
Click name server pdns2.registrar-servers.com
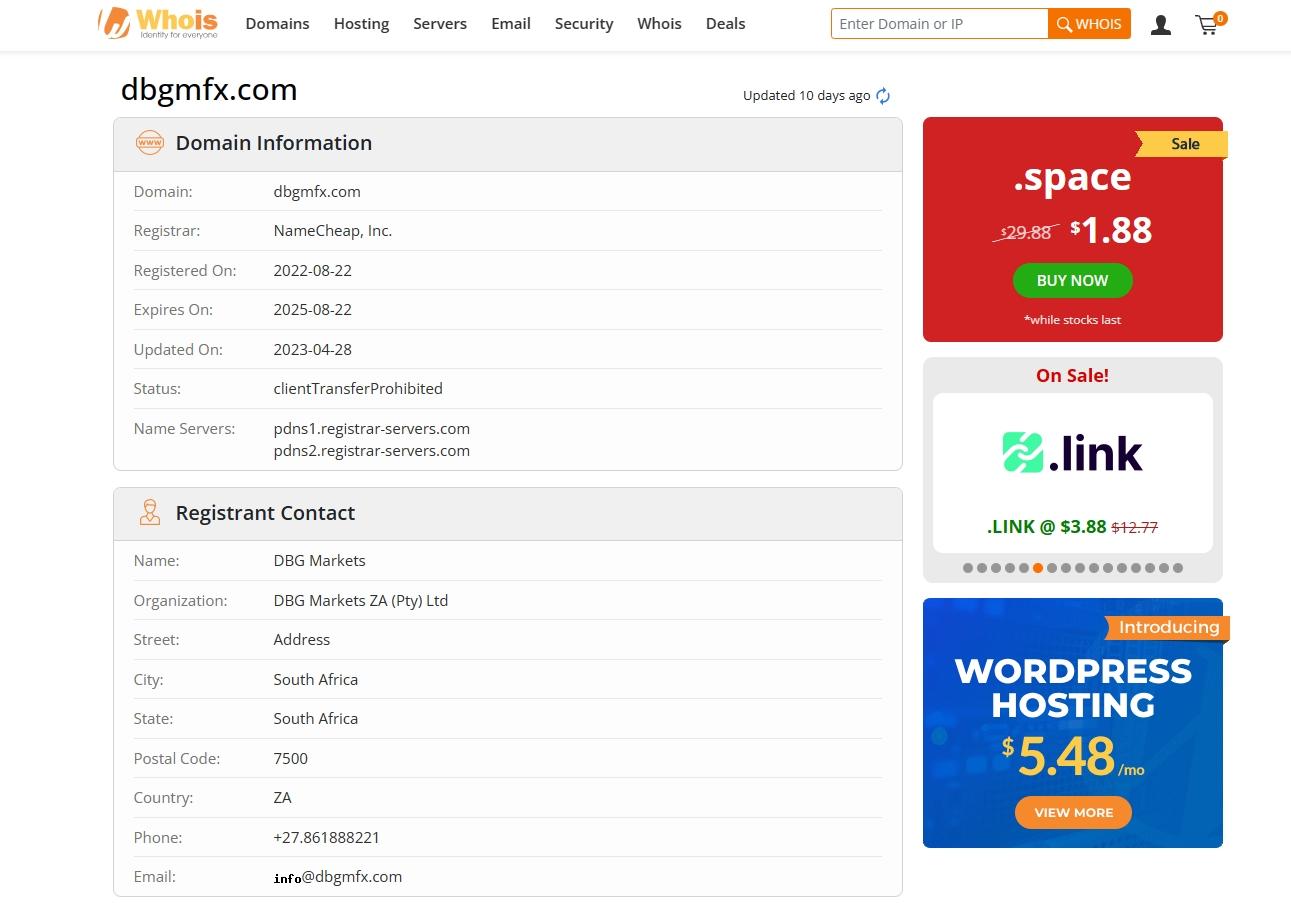(372, 451)
